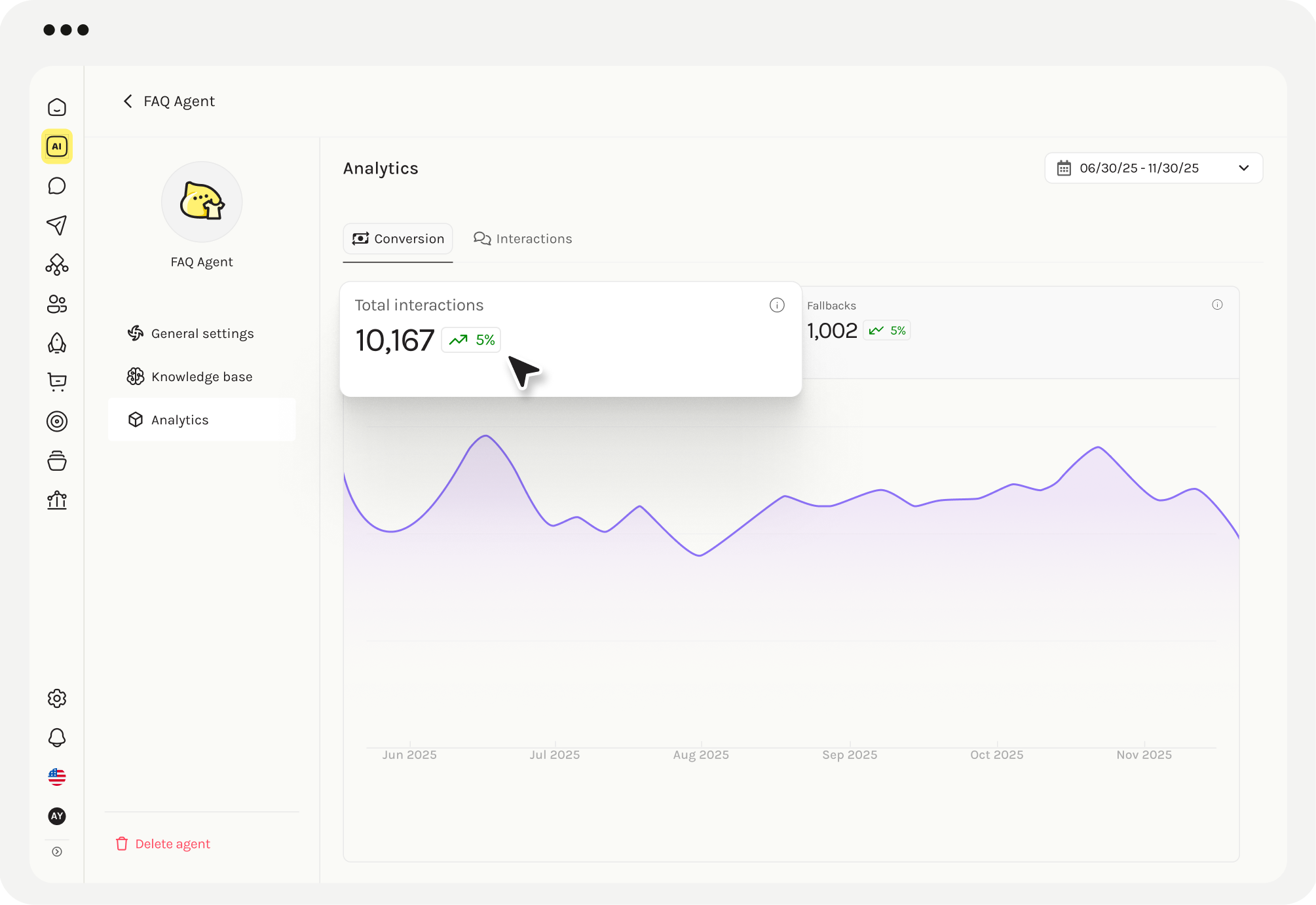This screenshot has height=905, width=1316.
Task: Go back using the FAQ Agent back arrow
Action: (128, 101)
